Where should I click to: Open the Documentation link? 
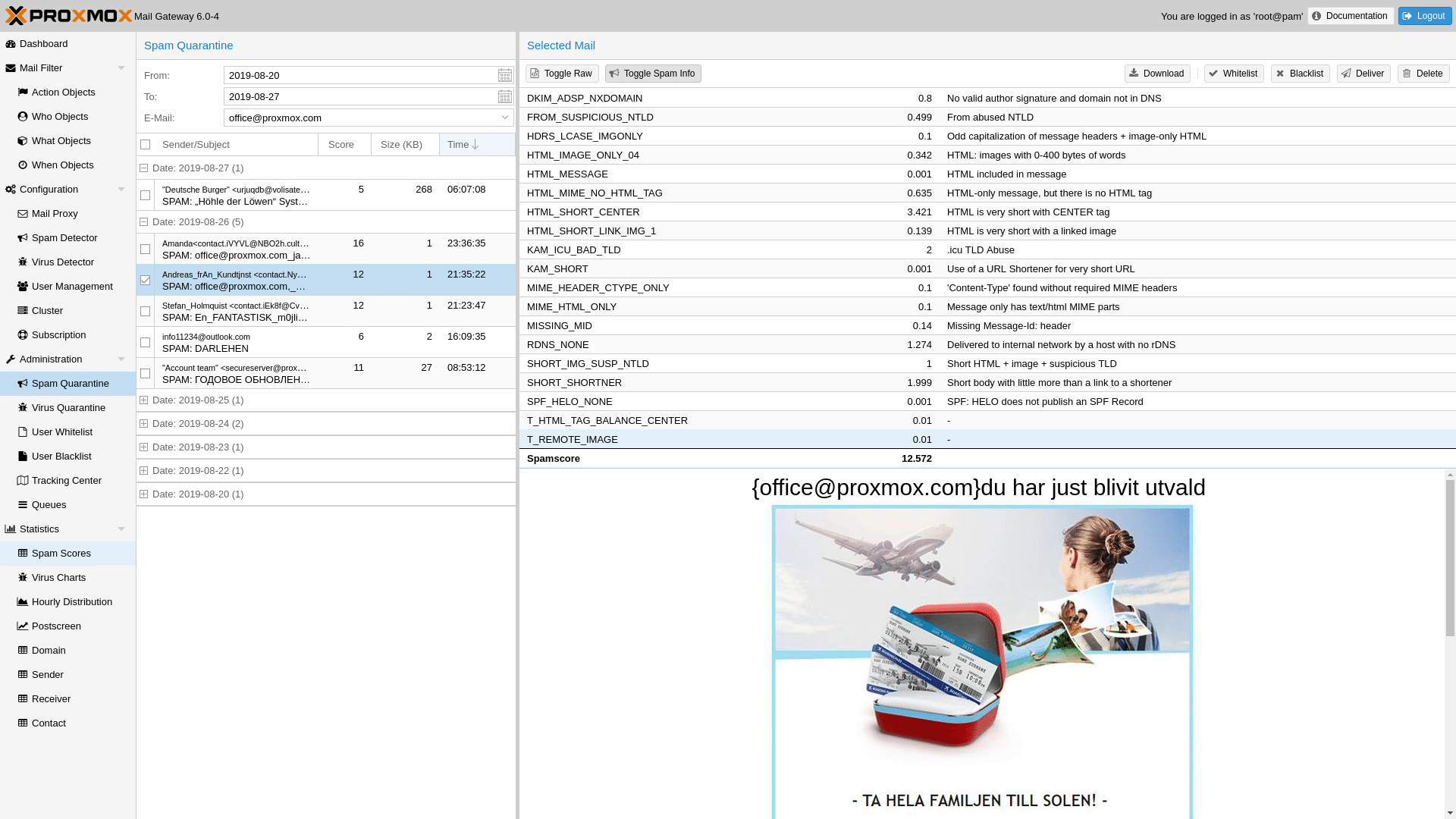pos(1350,16)
